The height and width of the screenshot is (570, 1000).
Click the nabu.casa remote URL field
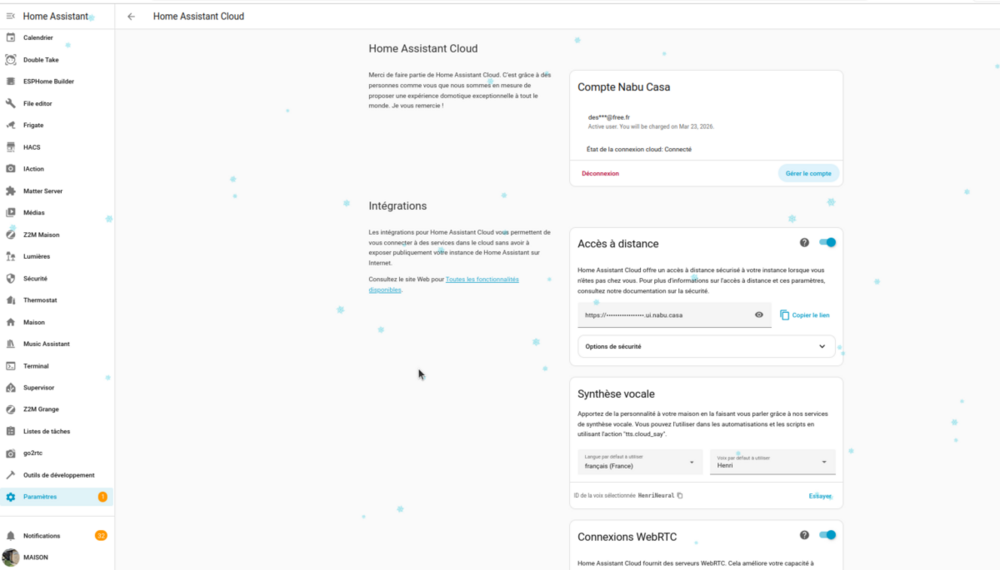[x=665, y=315]
